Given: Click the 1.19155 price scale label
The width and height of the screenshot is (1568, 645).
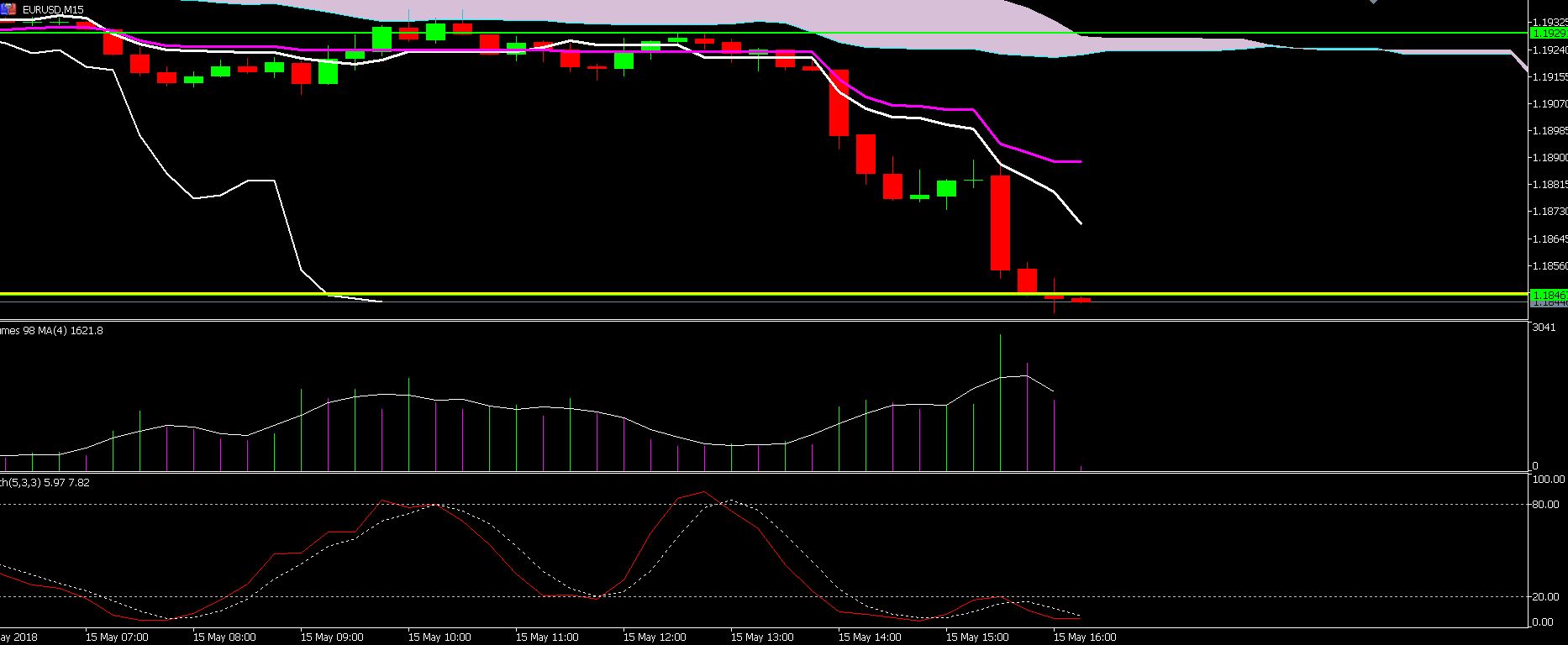Looking at the screenshot, I should point(1550,76).
